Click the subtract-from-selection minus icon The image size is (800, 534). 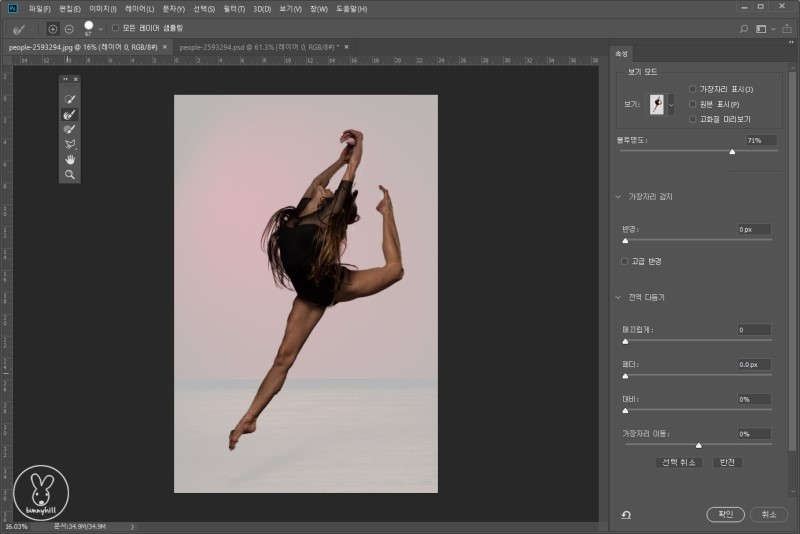(x=69, y=28)
